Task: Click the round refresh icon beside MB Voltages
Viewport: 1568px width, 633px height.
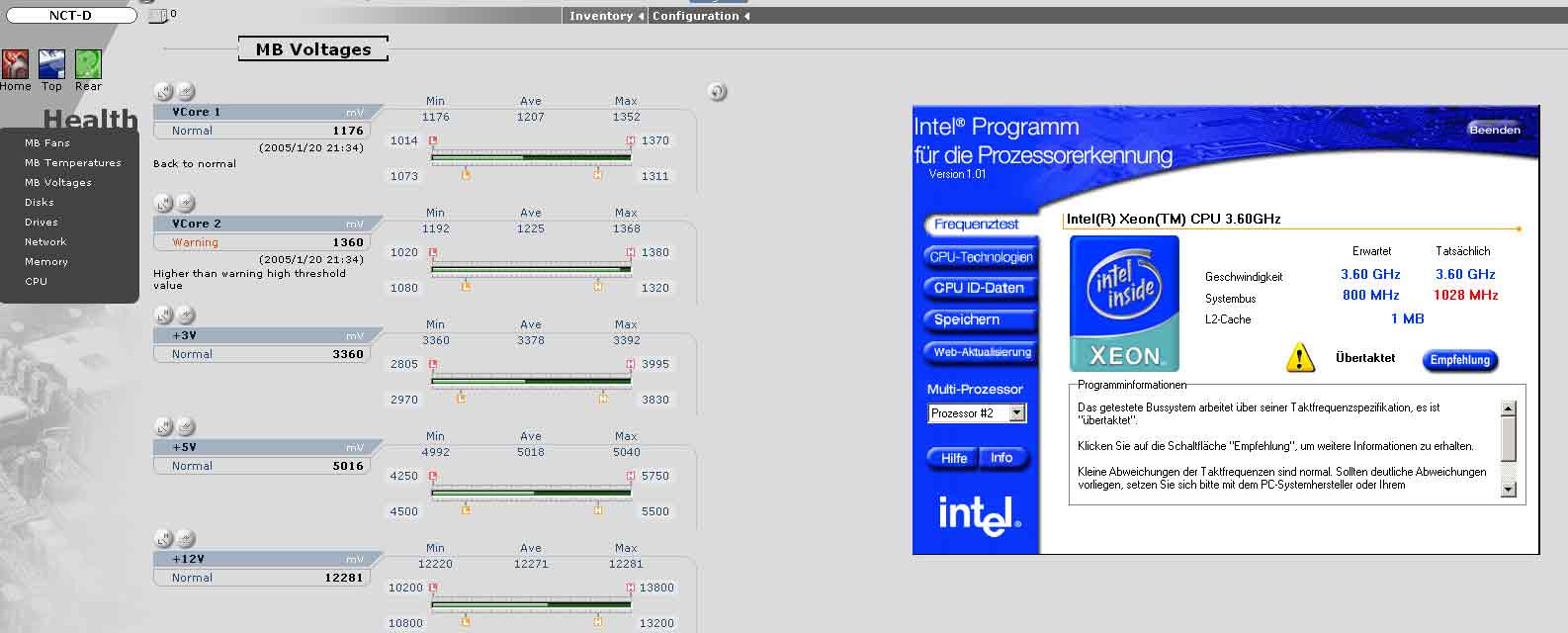Action: click(718, 92)
